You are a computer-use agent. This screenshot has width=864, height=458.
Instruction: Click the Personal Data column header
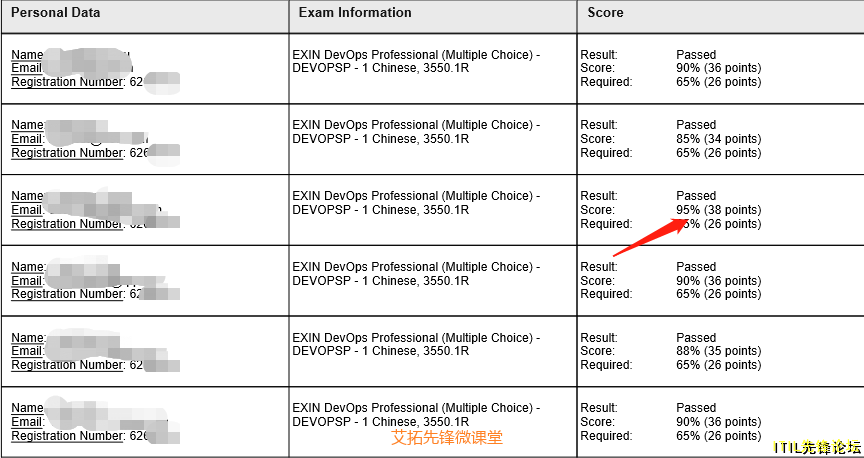coord(56,13)
